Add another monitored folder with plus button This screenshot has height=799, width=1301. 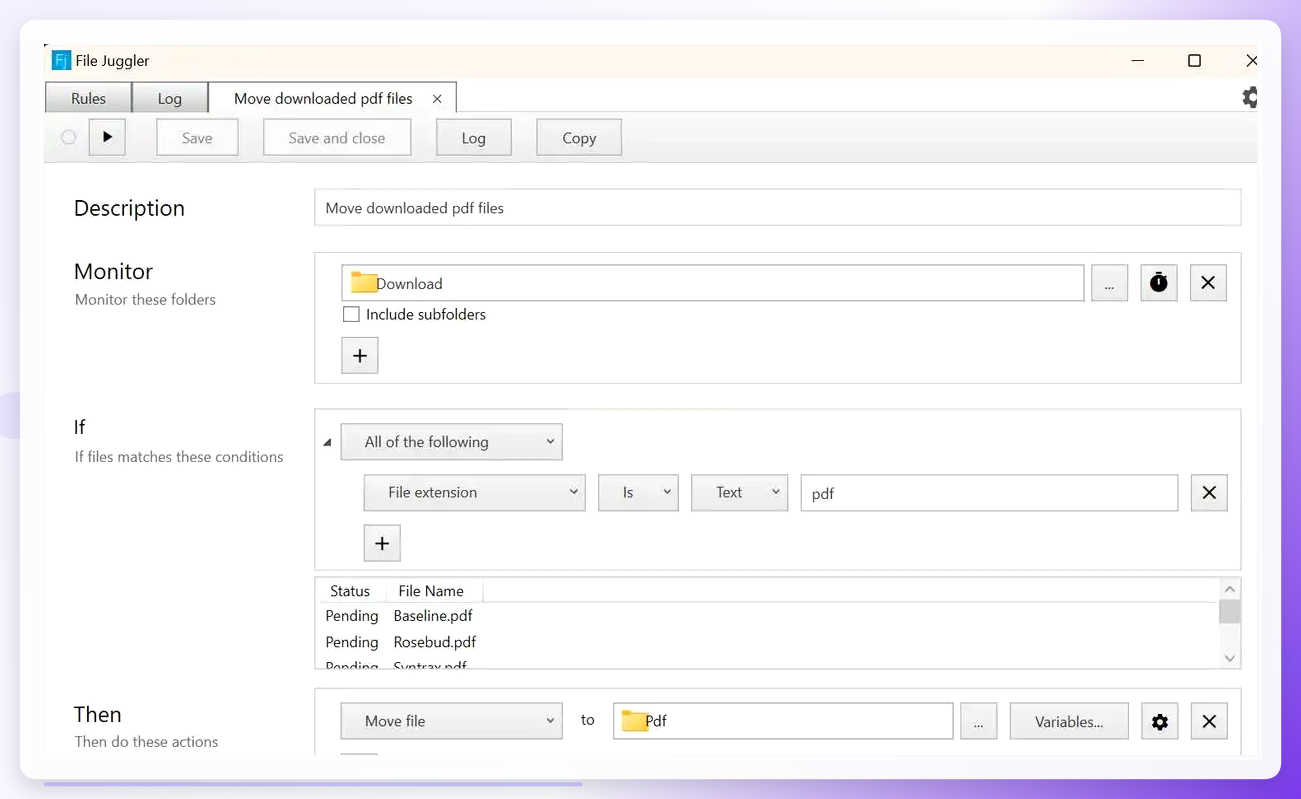(x=360, y=355)
